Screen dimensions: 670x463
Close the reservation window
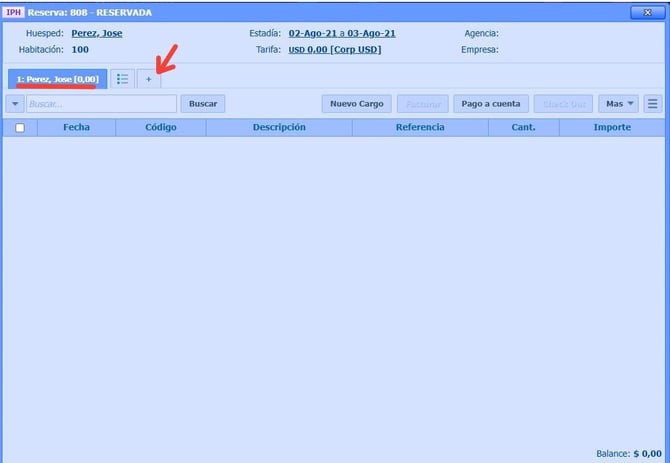click(645, 12)
